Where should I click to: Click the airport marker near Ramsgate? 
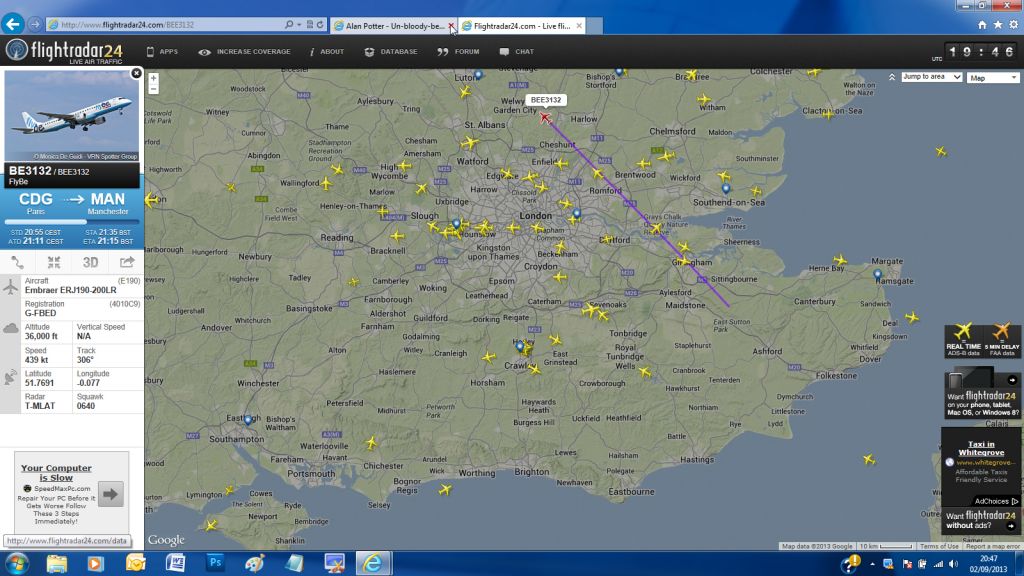(877, 275)
